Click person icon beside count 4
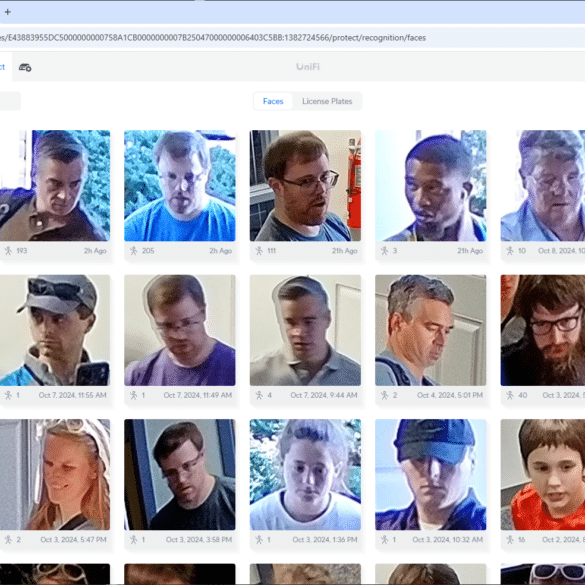This screenshot has height=585, width=585. coord(259,395)
